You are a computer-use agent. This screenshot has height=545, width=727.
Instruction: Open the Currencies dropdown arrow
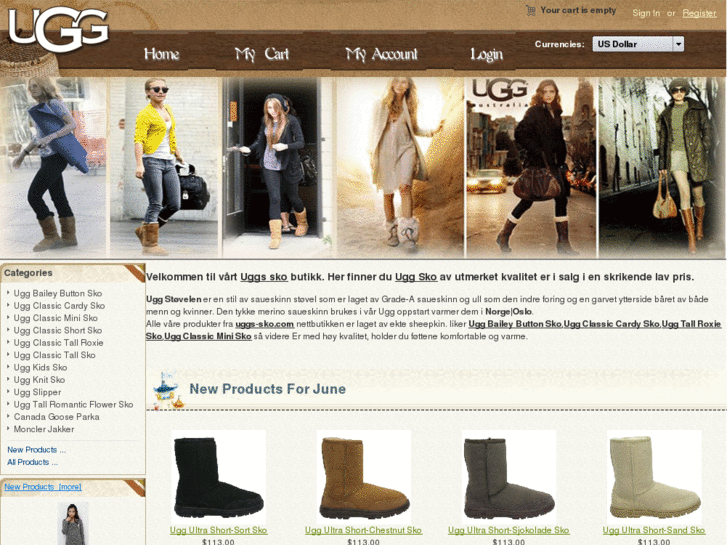678,44
